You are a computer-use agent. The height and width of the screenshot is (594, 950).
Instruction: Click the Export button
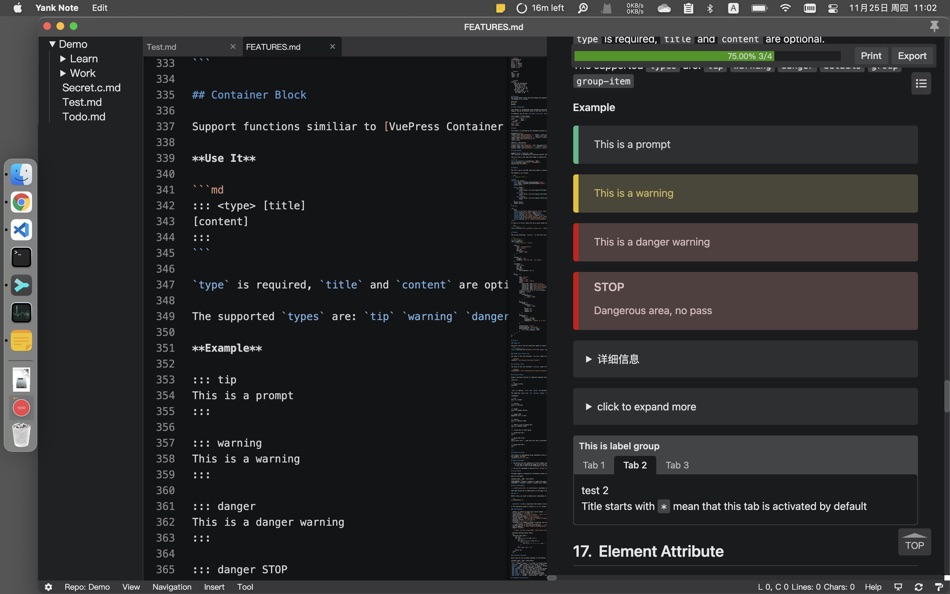click(x=911, y=56)
